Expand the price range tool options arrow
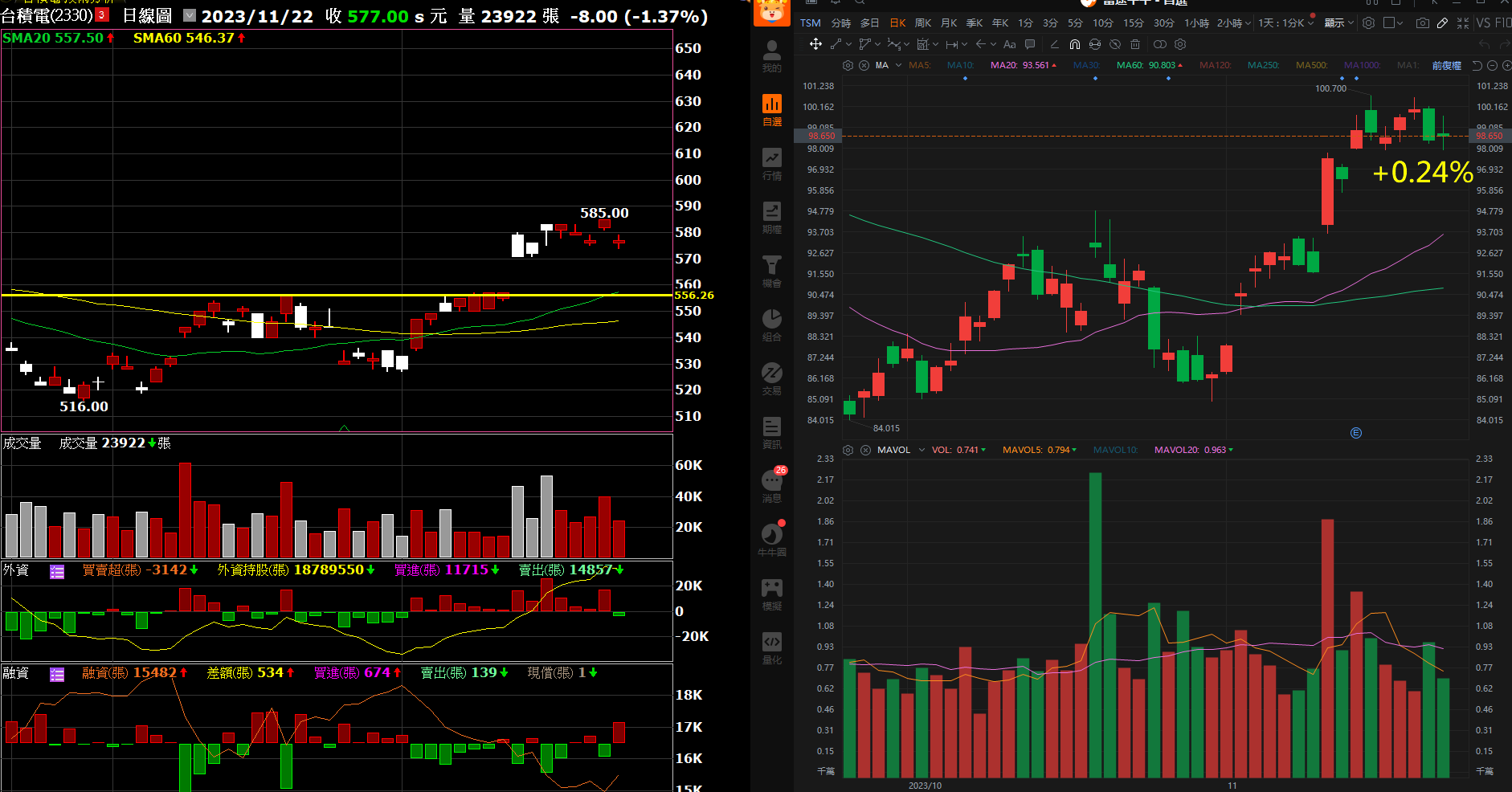 (964, 44)
